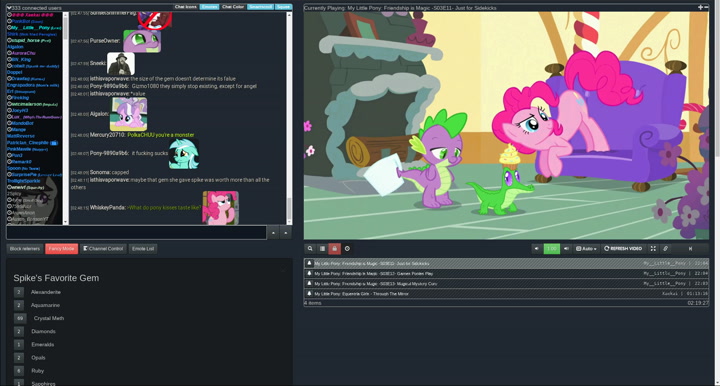This screenshot has height=386, width=720.
Task: Open the Emote List
Action: [143, 249]
